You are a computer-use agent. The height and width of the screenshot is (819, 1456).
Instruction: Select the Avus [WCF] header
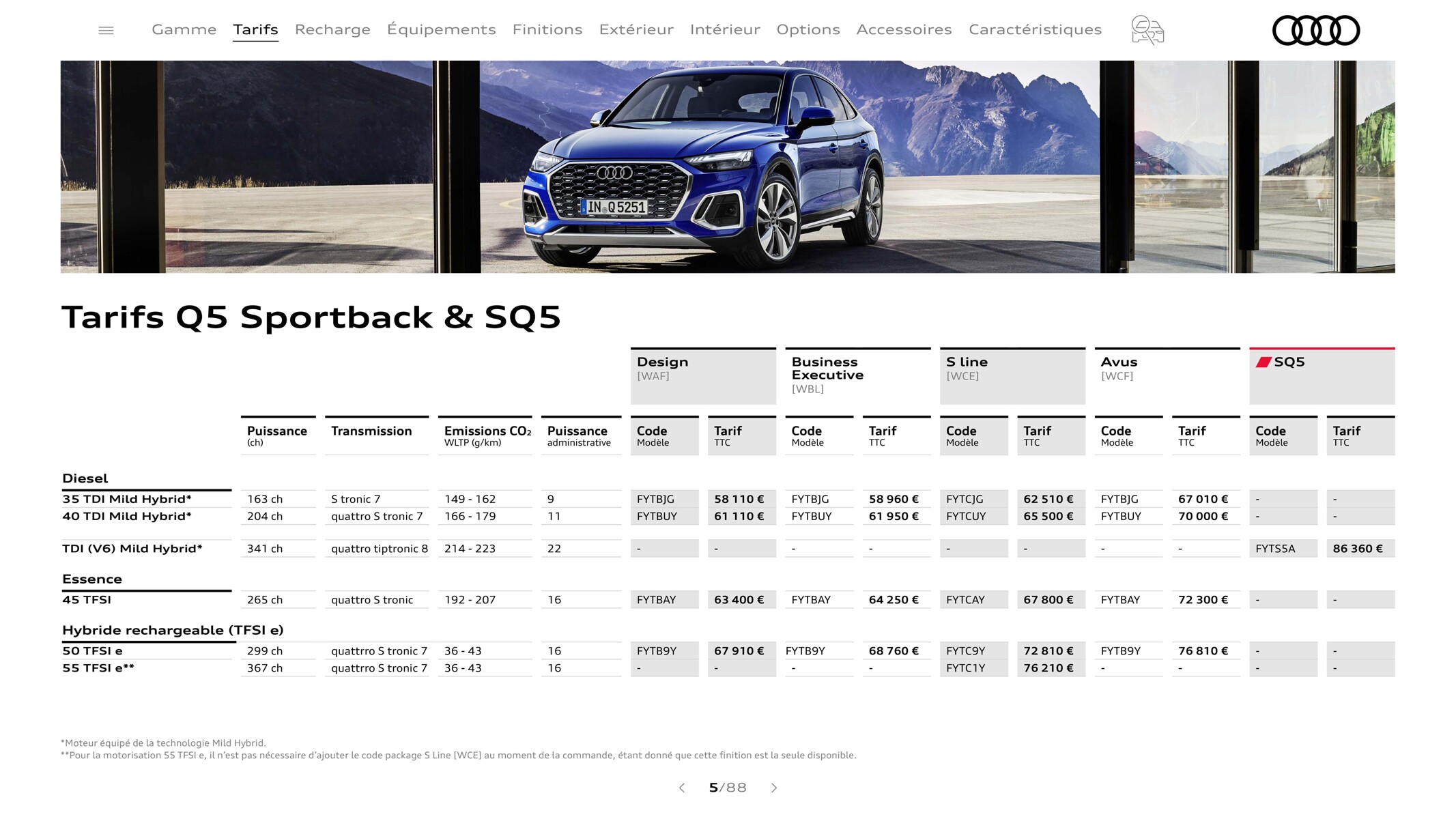(1167, 376)
